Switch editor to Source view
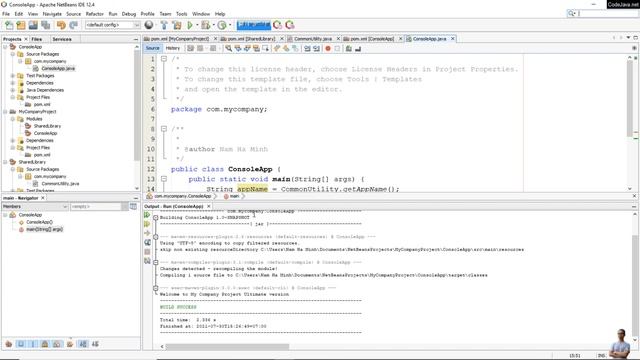The image size is (640, 360). pyautogui.click(x=153, y=48)
